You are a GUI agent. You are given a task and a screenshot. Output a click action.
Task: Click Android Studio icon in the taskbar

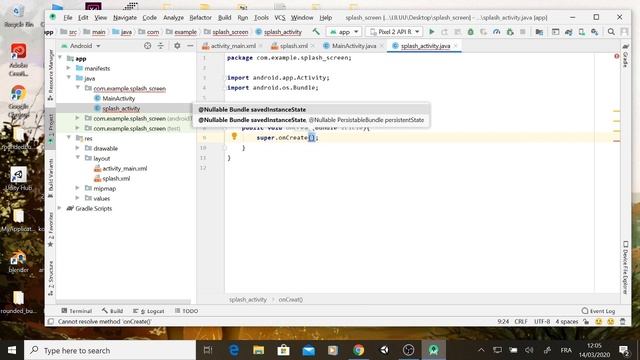tap(433, 350)
